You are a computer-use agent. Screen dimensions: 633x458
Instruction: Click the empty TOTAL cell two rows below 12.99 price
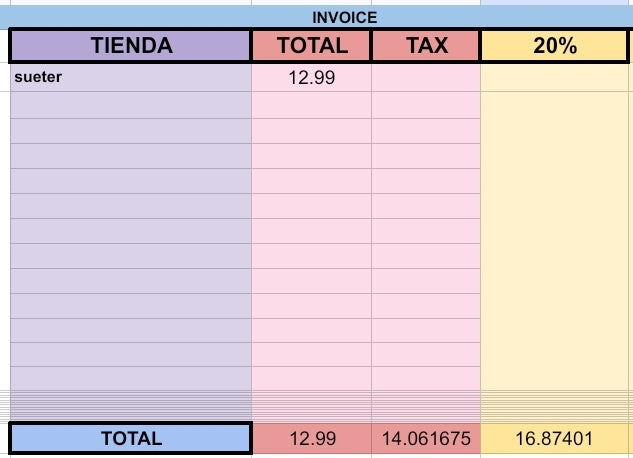312,130
